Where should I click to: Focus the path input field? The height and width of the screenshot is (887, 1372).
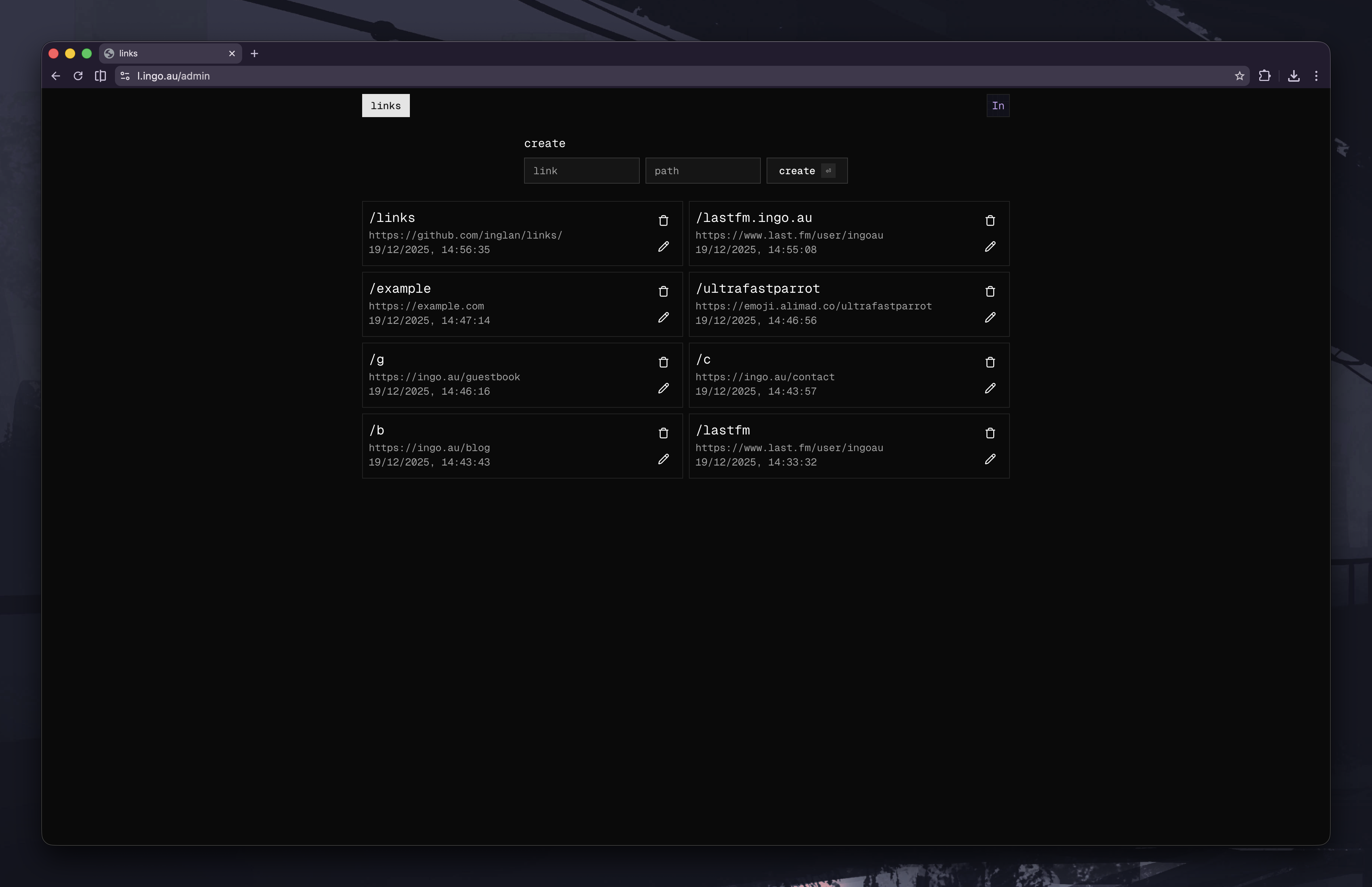pos(702,171)
